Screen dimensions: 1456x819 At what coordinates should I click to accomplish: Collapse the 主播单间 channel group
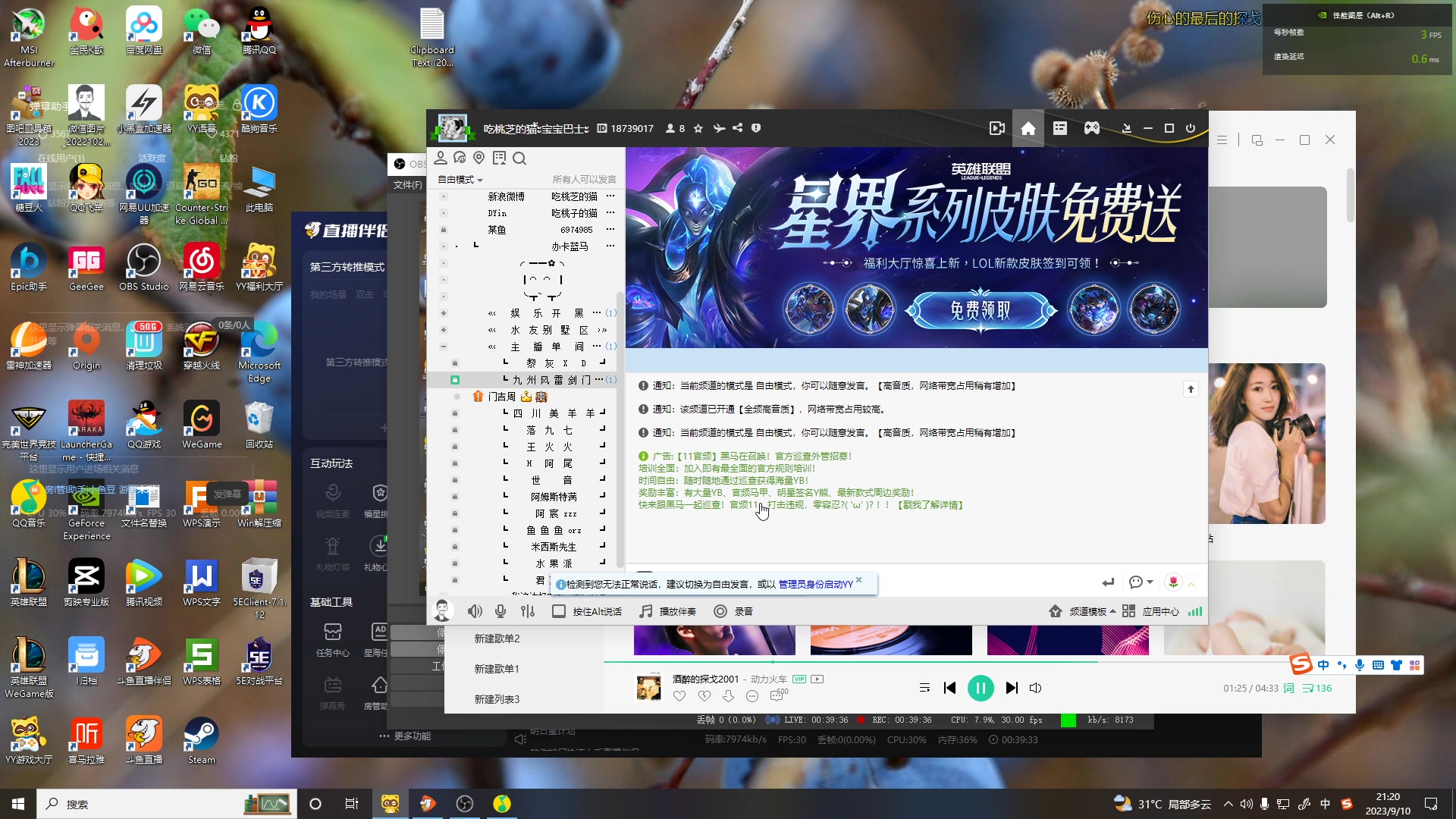click(444, 347)
